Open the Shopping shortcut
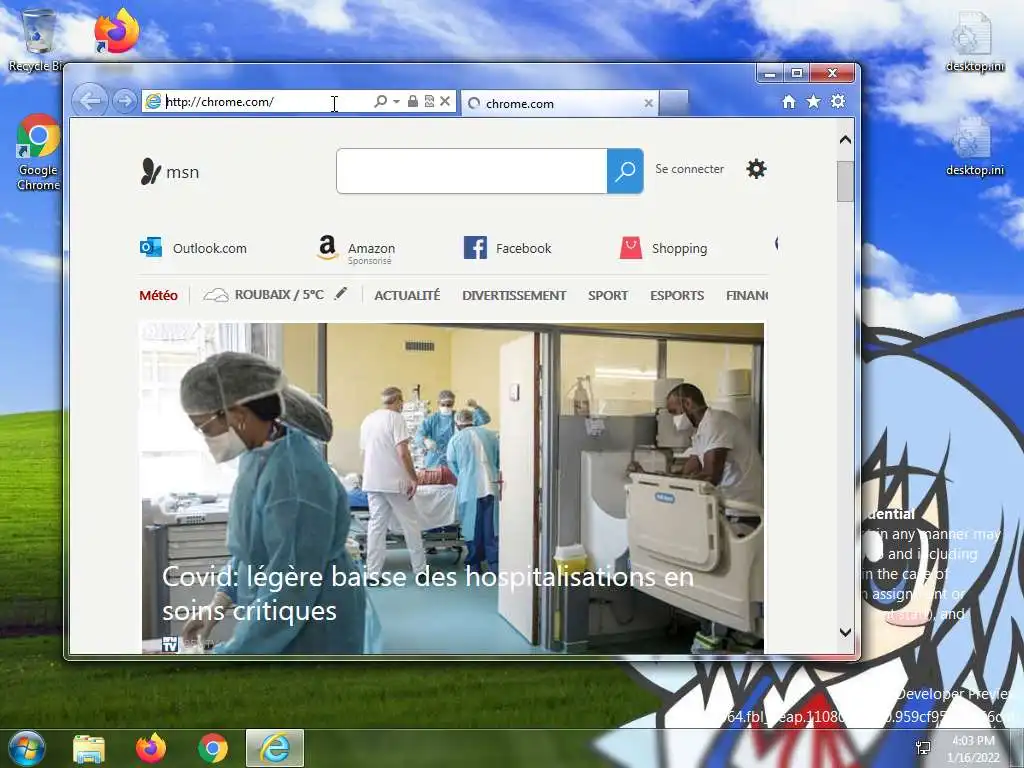Screen dimensions: 1024x768 (664, 248)
